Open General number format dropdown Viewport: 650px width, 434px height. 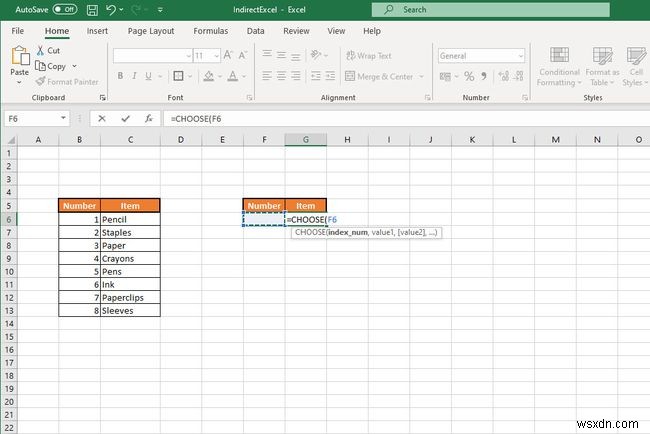click(x=521, y=56)
